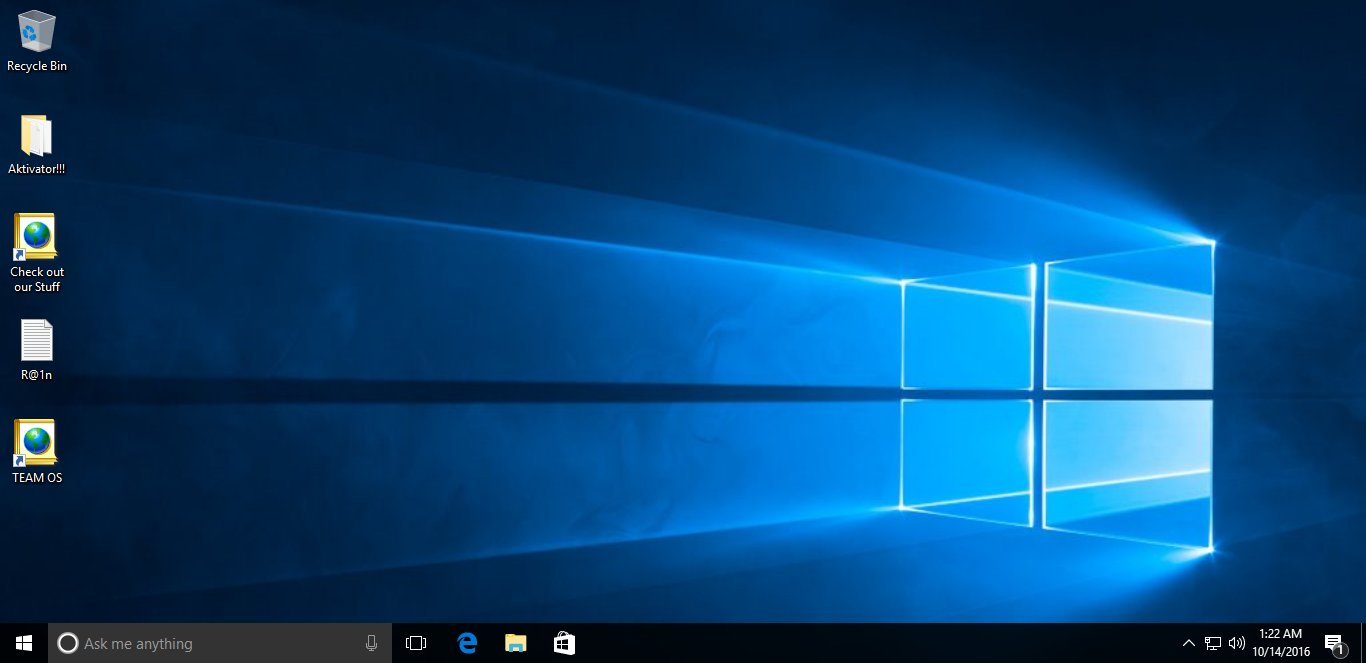Screen dimensions: 1366x663
Task: Open Task View from the taskbar
Action: click(416, 643)
